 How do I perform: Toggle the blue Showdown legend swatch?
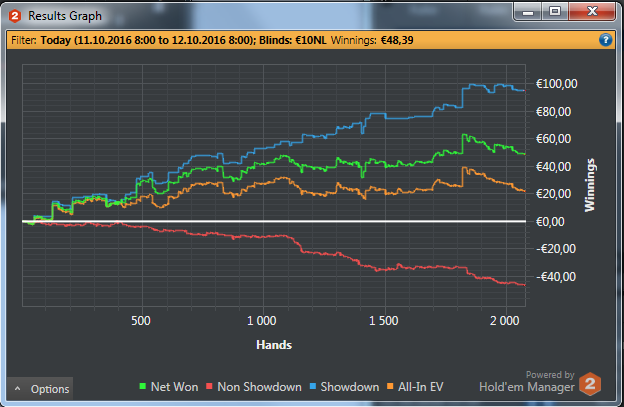tap(313, 386)
